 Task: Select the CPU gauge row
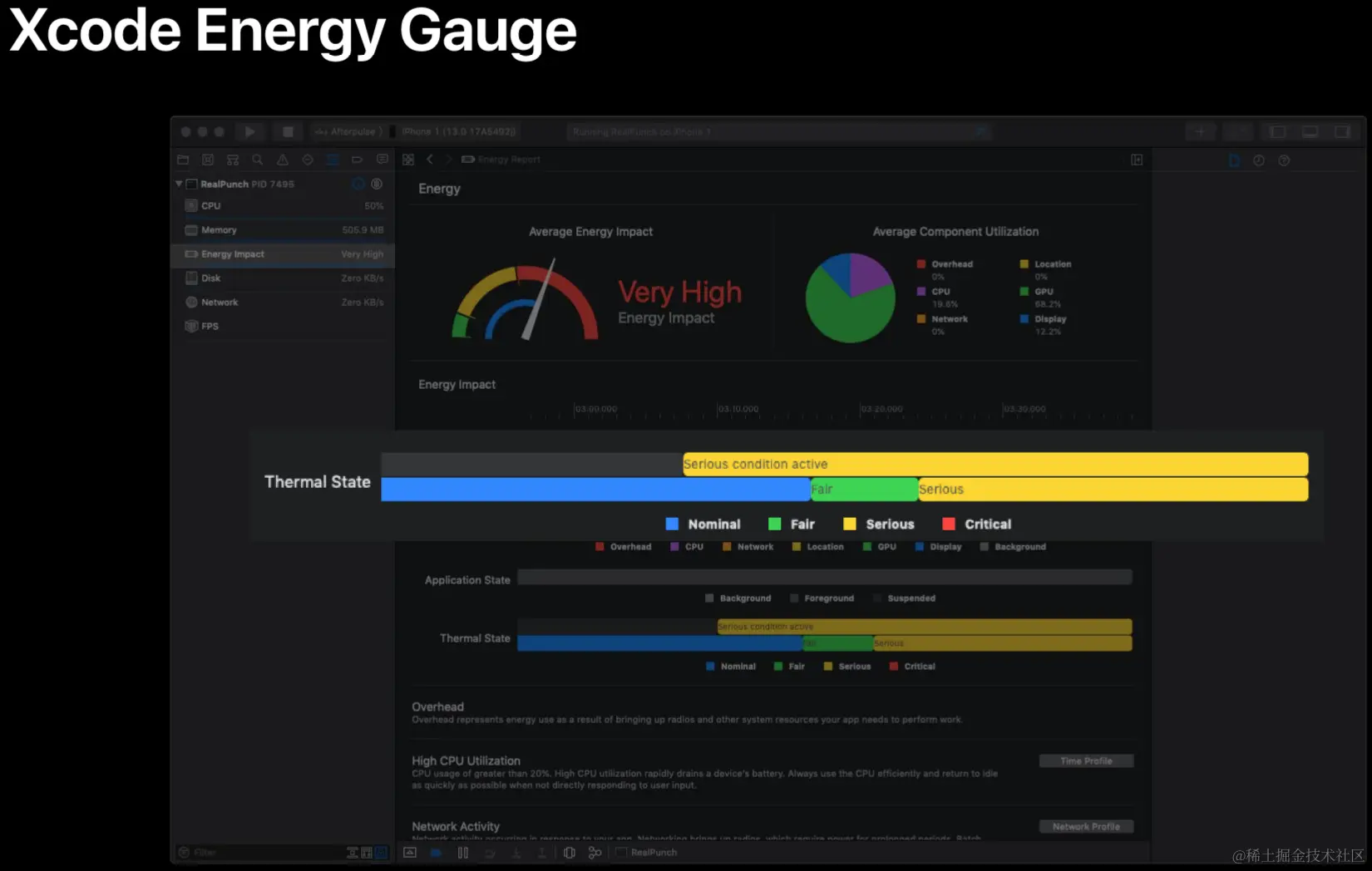coord(283,206)
